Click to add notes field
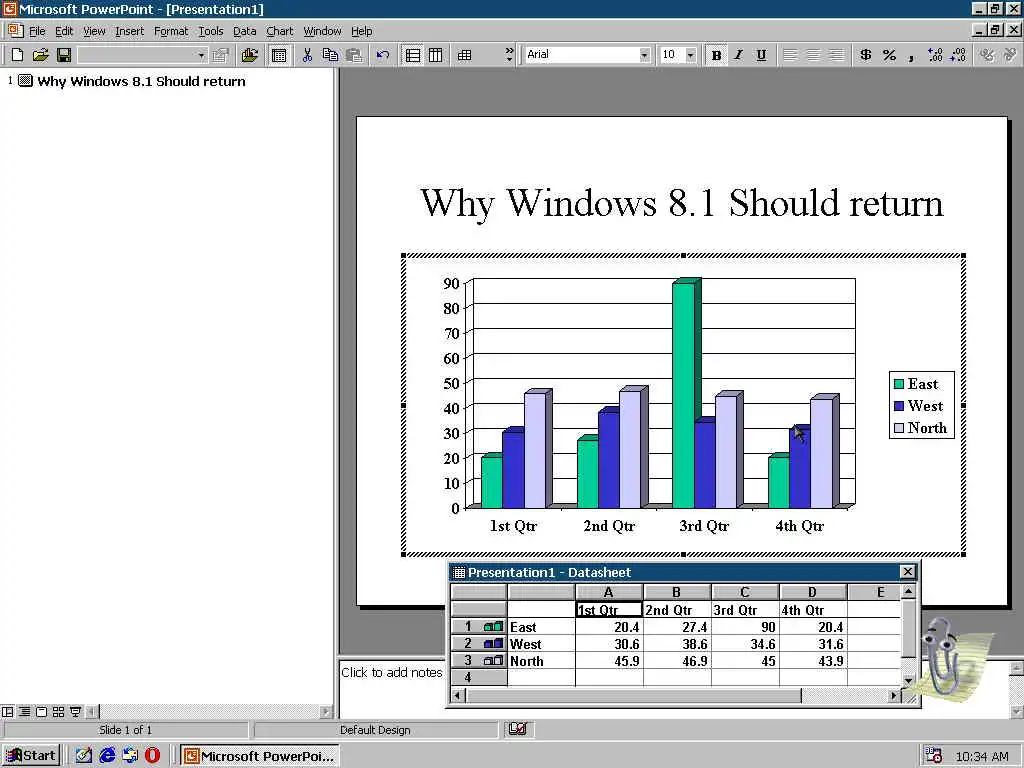This screenshot has height=768, width=1024. tap(392, 673)
